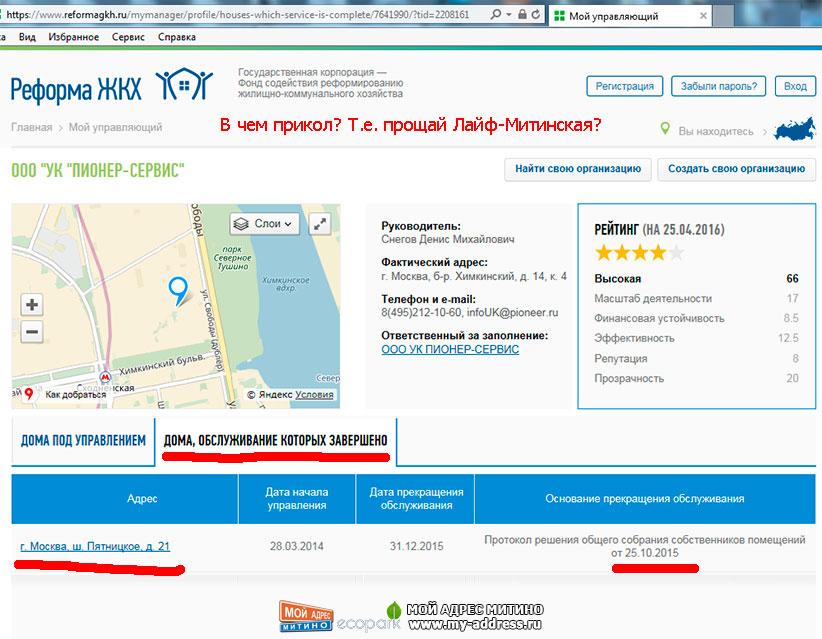Click the Russia map silhouette icon
Screen dimensions: 822x639
[x=795, y=129]
